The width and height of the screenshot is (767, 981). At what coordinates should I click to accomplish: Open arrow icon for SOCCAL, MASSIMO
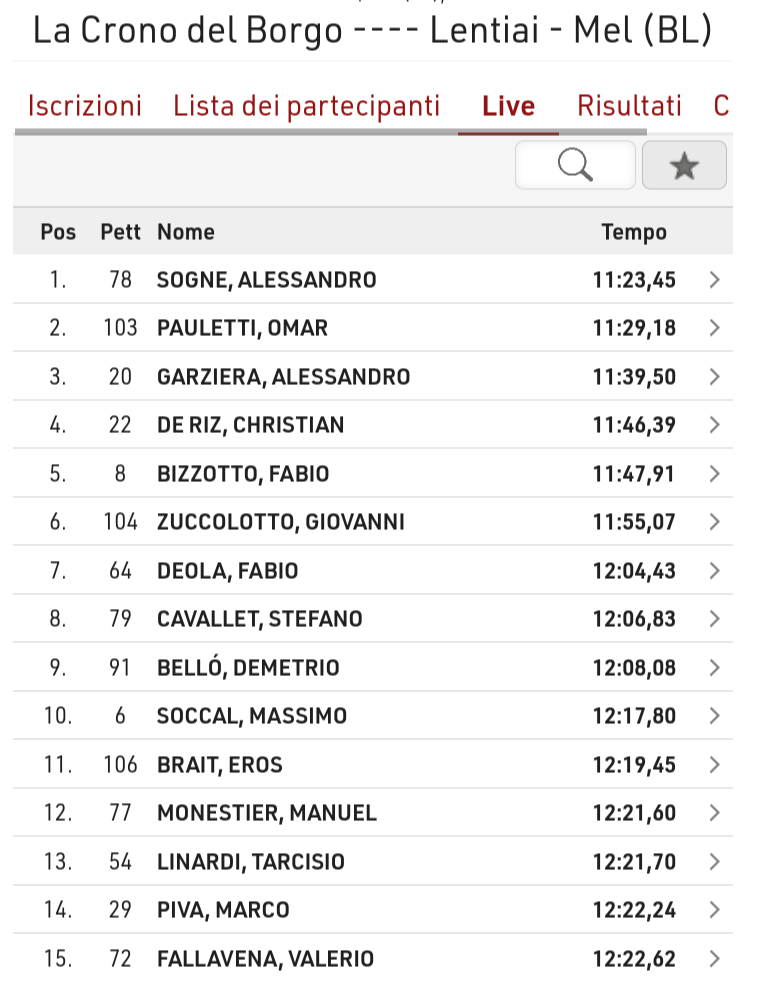[715, 716]
